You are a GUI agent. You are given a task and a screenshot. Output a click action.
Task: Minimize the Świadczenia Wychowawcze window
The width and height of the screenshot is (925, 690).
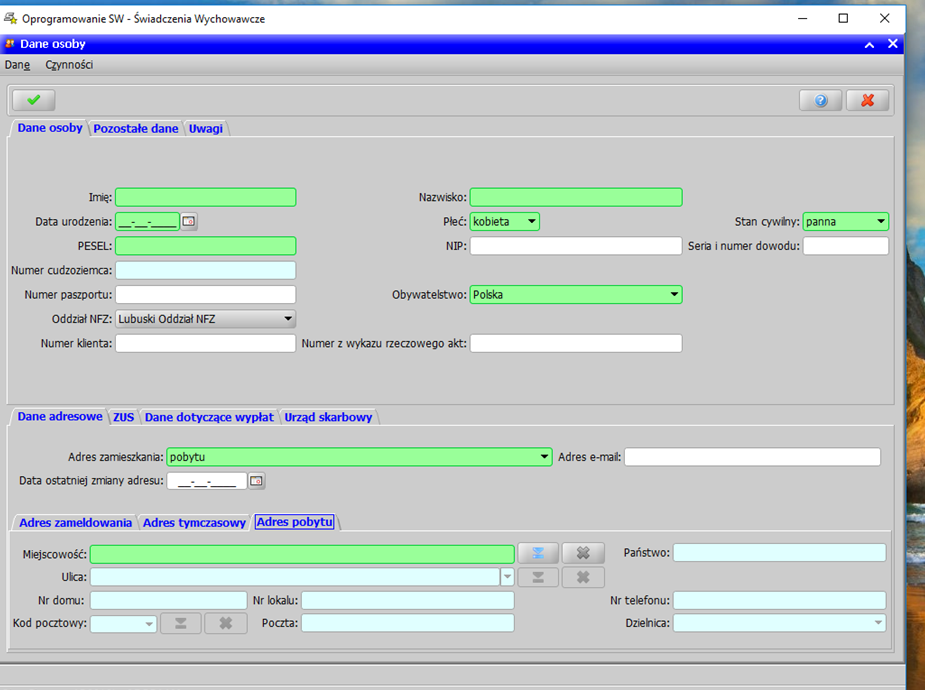(x=802, y=18)
